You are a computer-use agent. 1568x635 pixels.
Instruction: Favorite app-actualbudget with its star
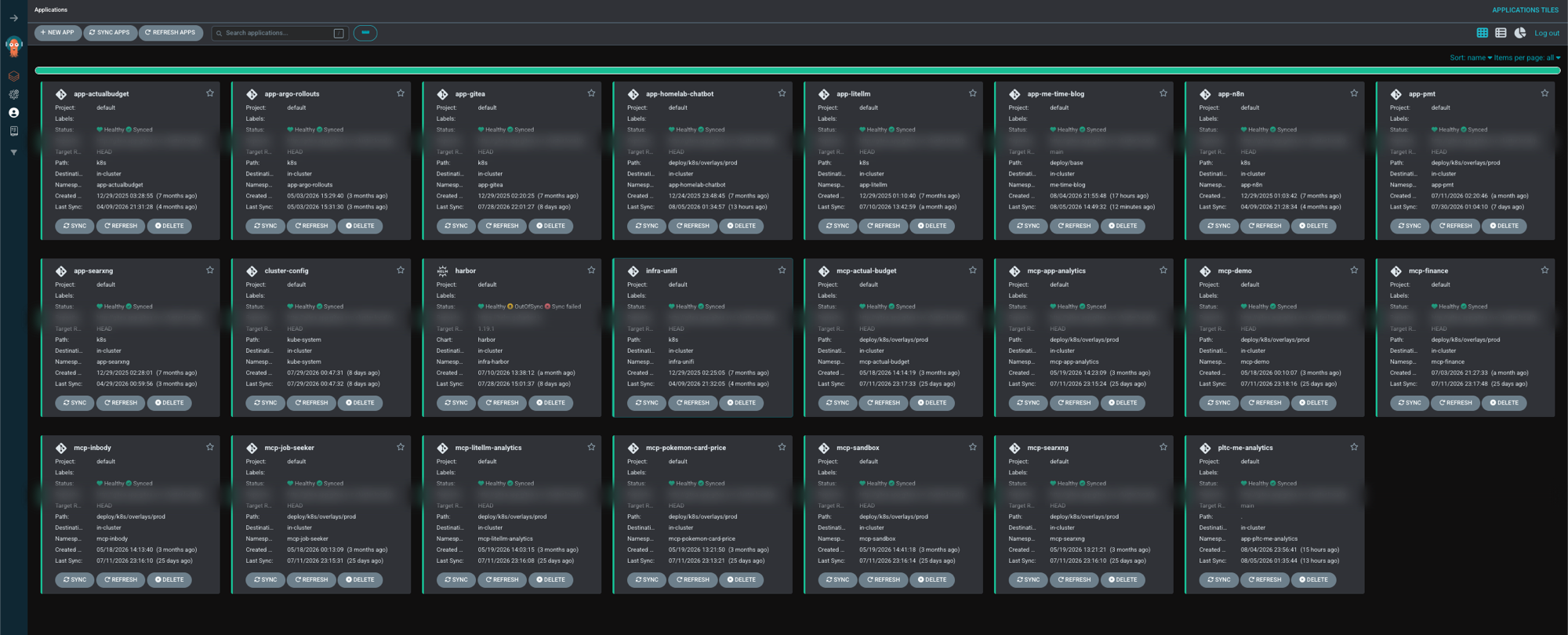point(210,93)
